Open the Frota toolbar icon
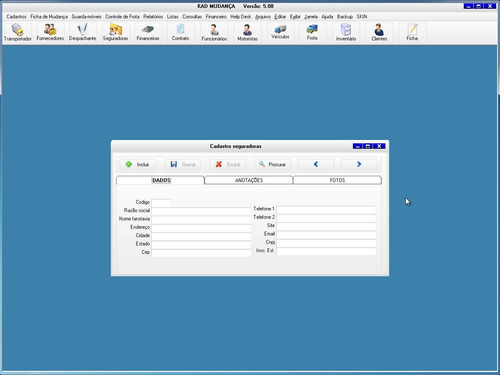Screen dimensions: 500x375 tap(312, 32)
